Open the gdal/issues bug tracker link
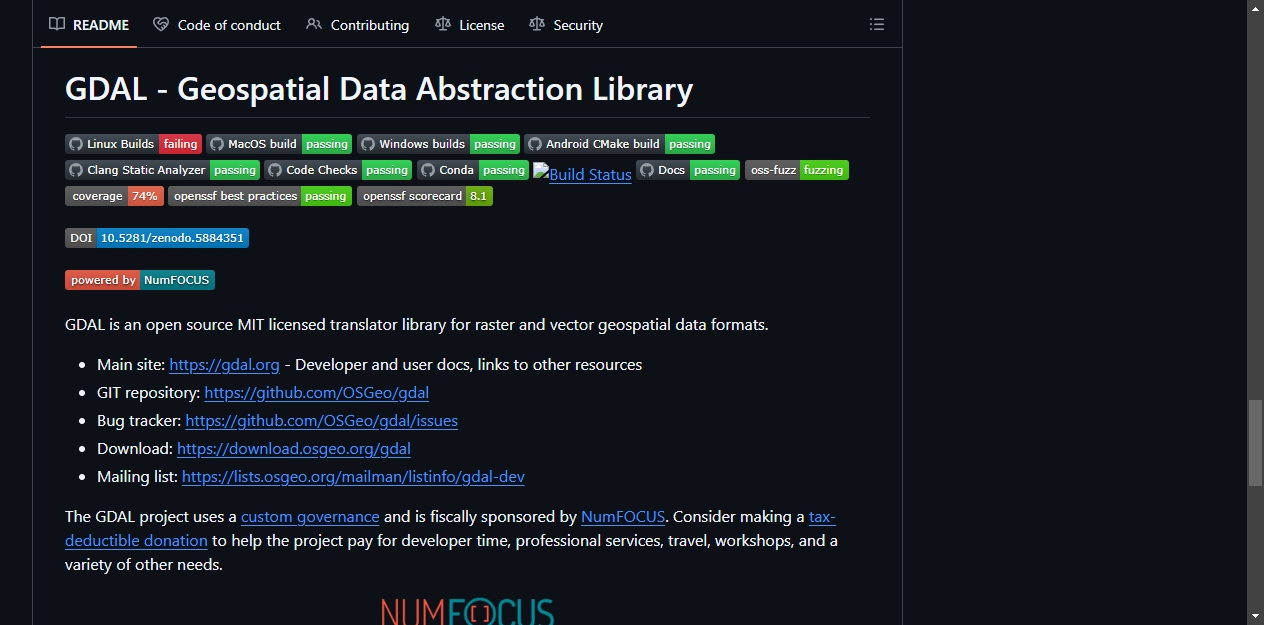Image resolution: width=1264 pixels, height=625 pixels. click(321, 421)
